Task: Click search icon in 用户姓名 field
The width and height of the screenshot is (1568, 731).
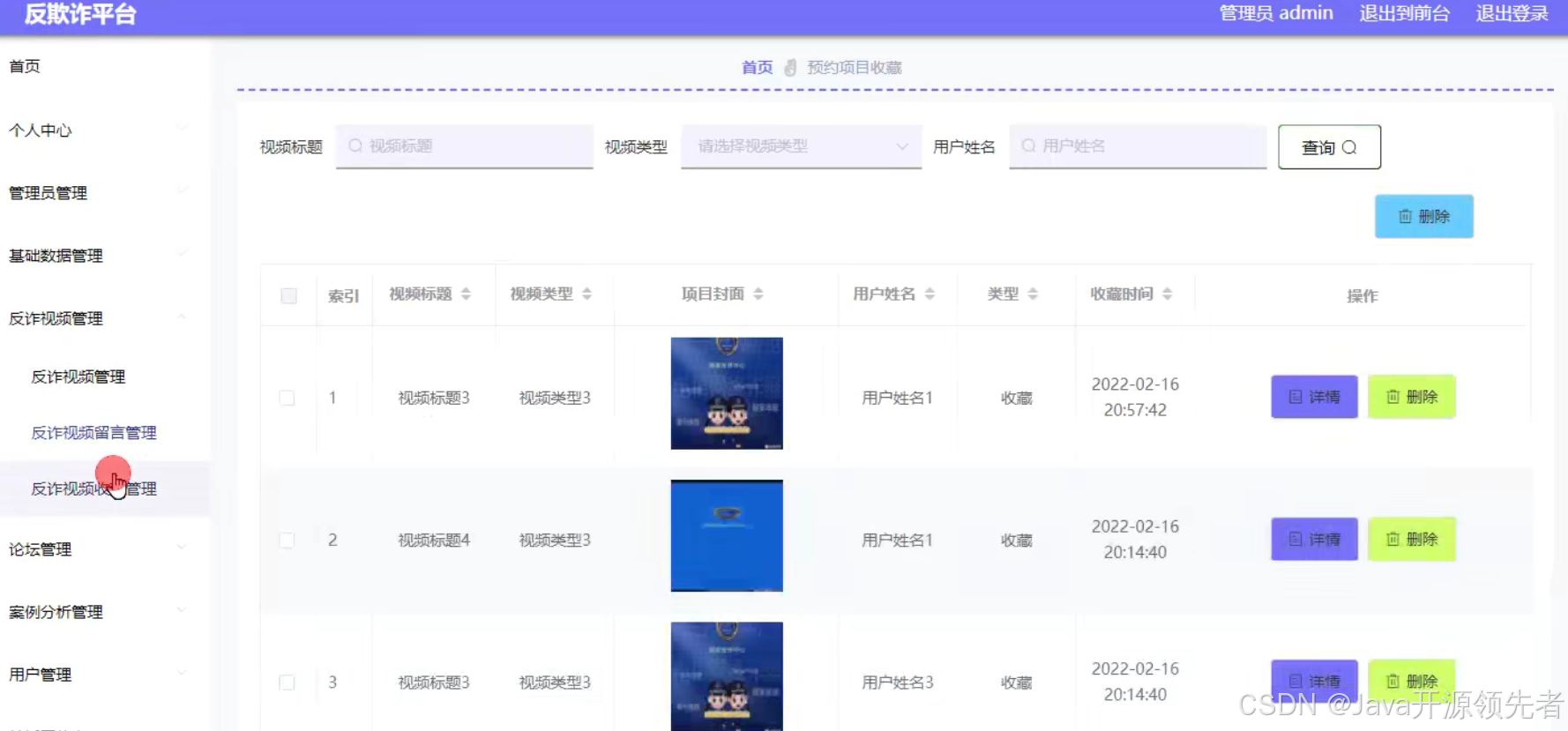Action: click(x=1028, y=146)
